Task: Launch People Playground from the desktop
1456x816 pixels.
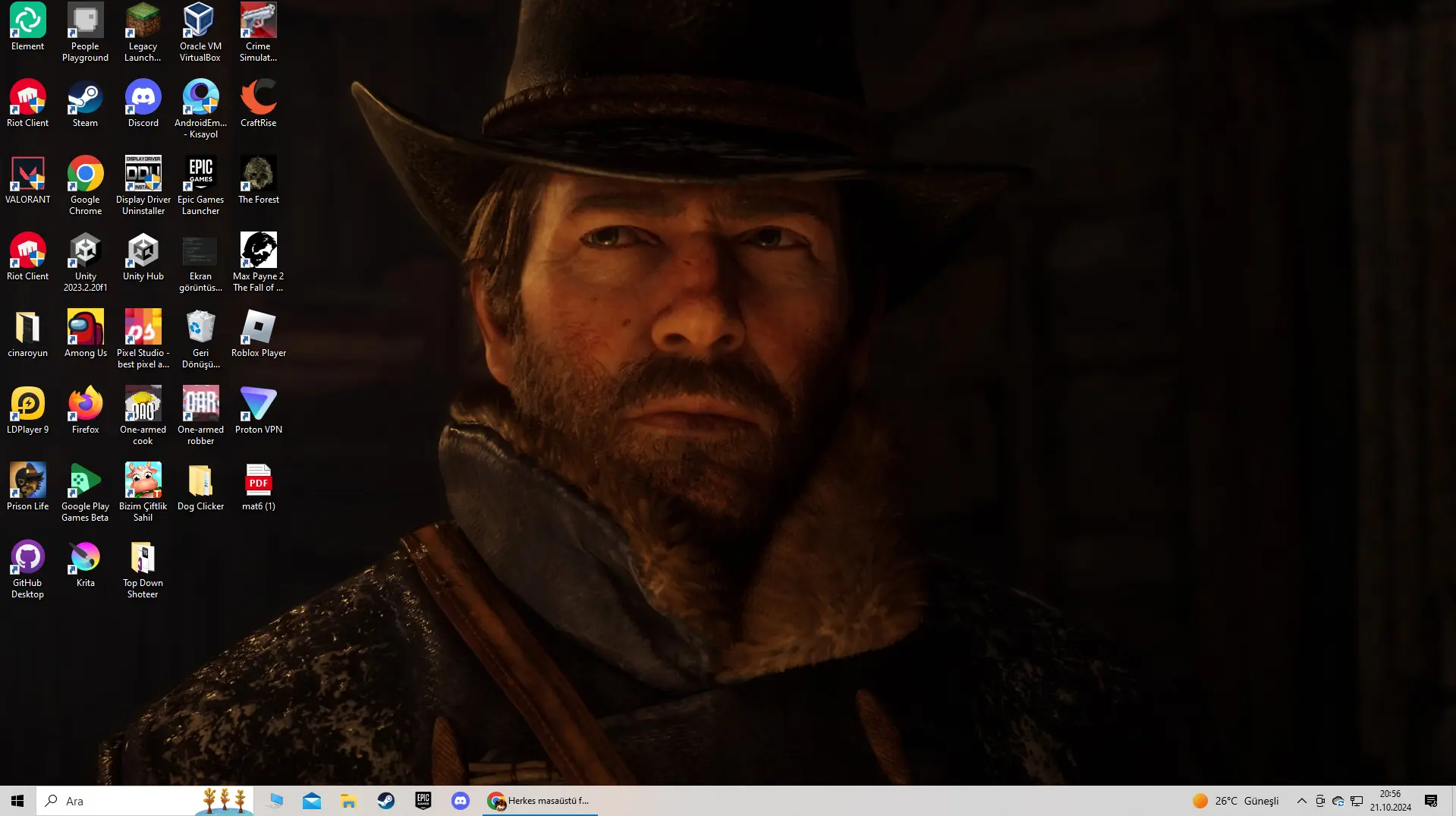Action: pyautogui.click(x=85, y=33)
